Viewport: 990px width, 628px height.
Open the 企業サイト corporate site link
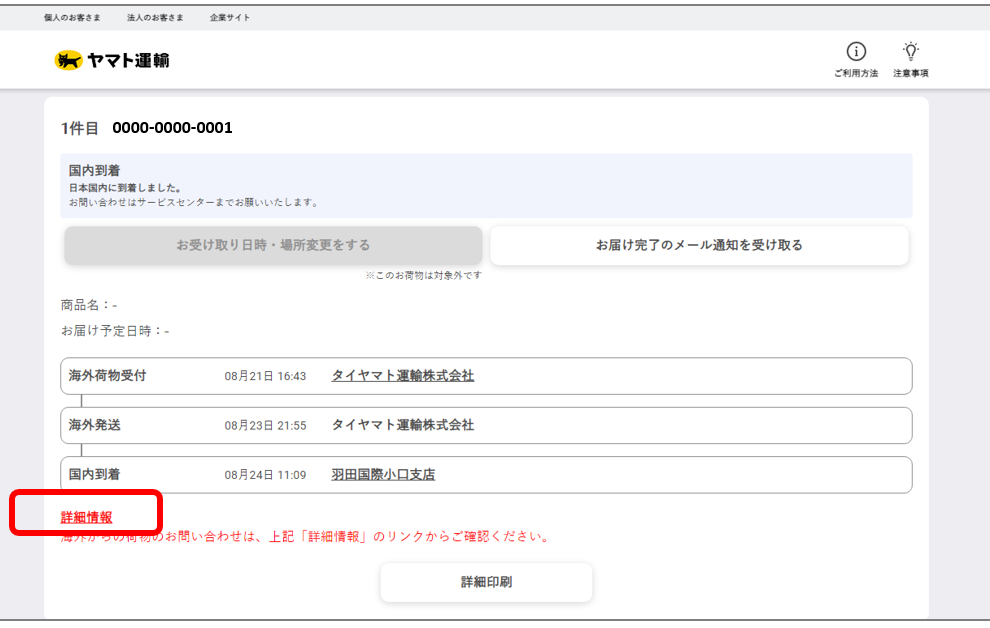click(229, 17)
